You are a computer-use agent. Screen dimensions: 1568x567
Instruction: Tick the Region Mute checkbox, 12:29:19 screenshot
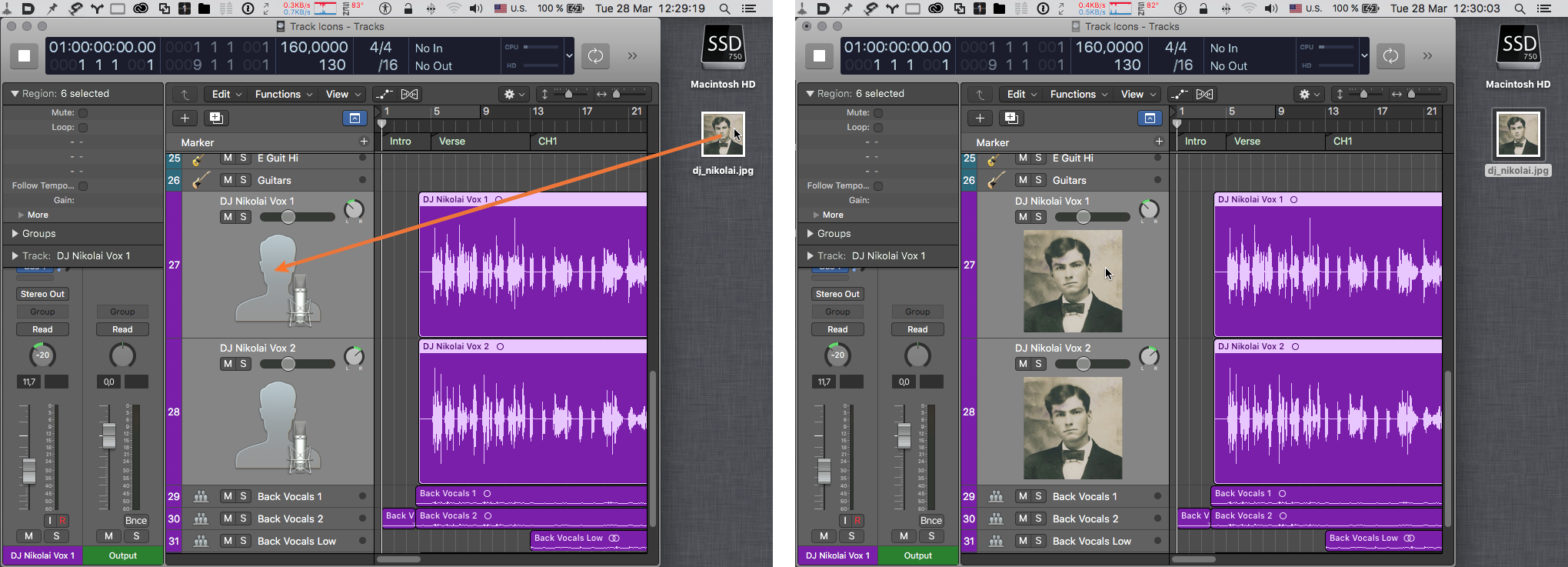(x=83, y=113)
